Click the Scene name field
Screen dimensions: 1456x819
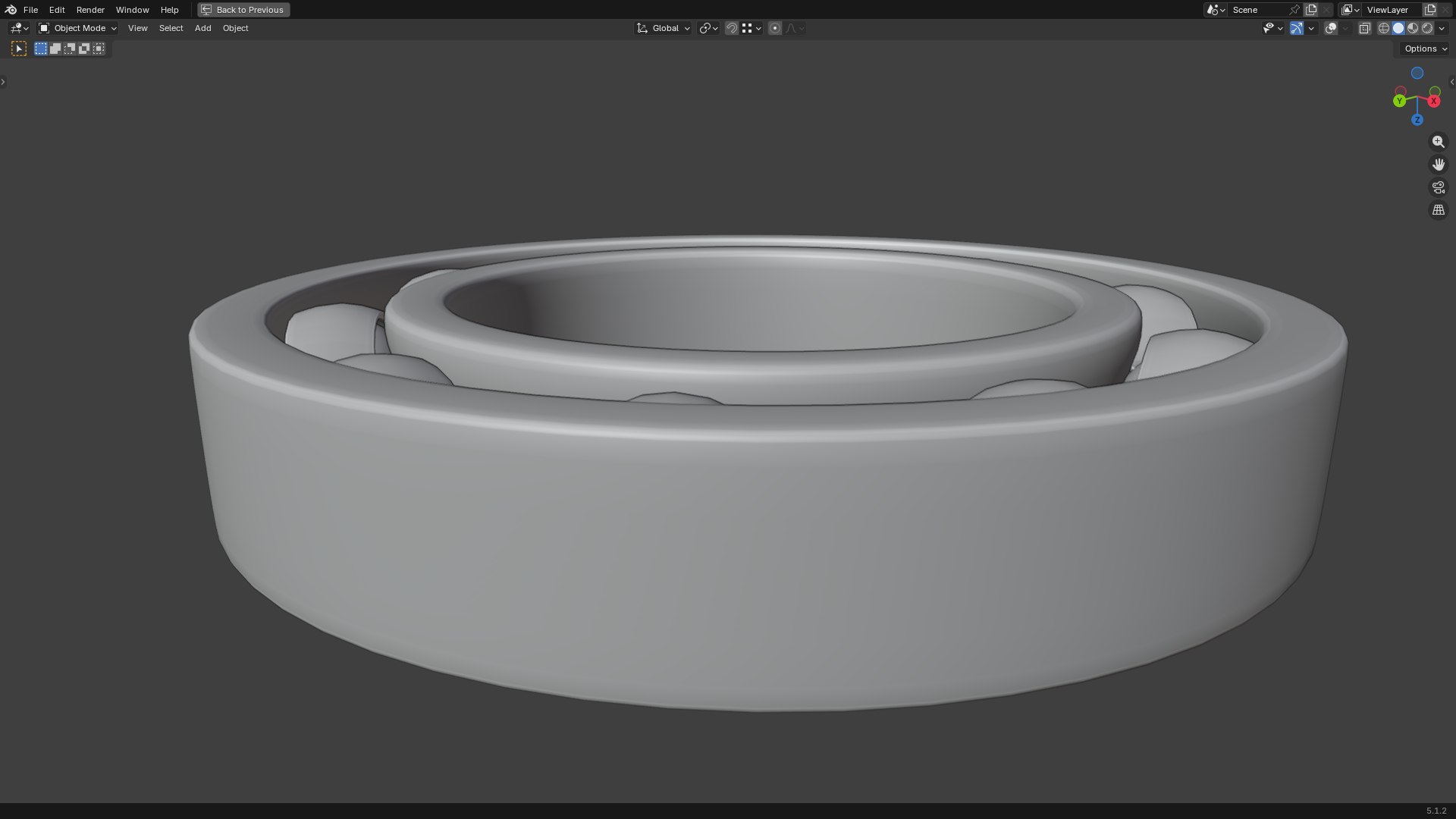tap(1257, 10)
